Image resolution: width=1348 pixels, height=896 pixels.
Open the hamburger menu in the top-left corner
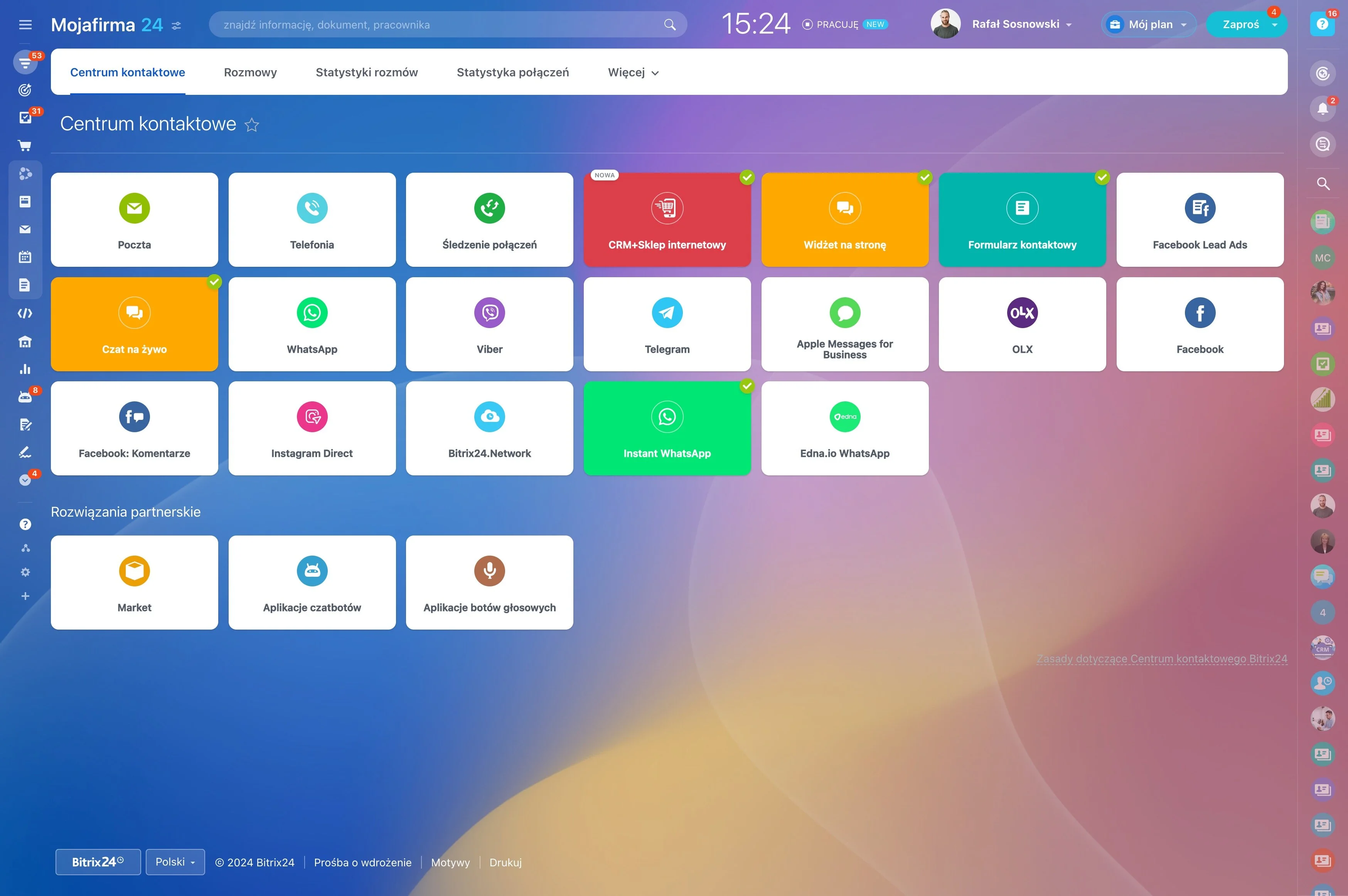(x=25, y=25)
